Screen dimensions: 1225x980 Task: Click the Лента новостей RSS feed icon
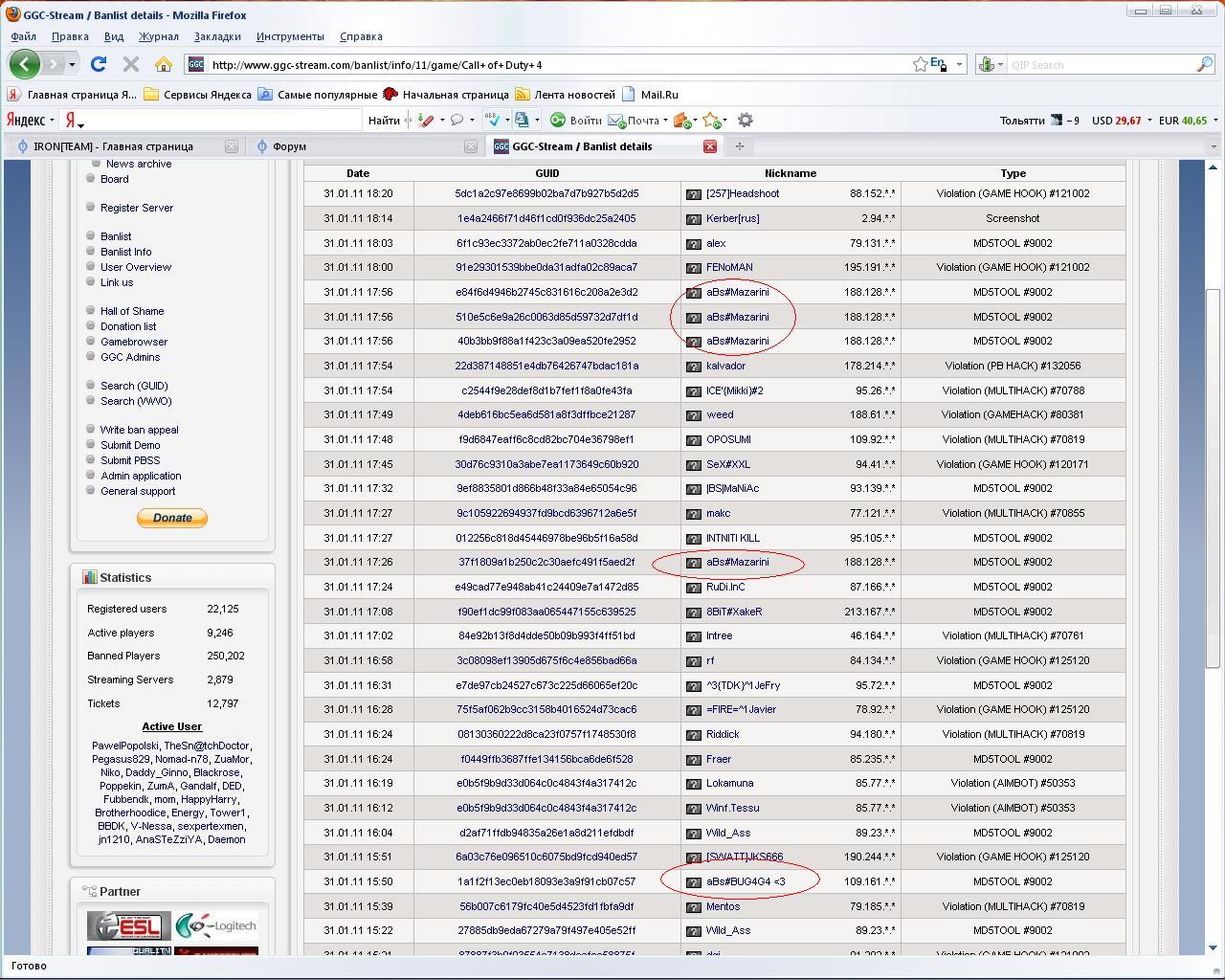522,94
